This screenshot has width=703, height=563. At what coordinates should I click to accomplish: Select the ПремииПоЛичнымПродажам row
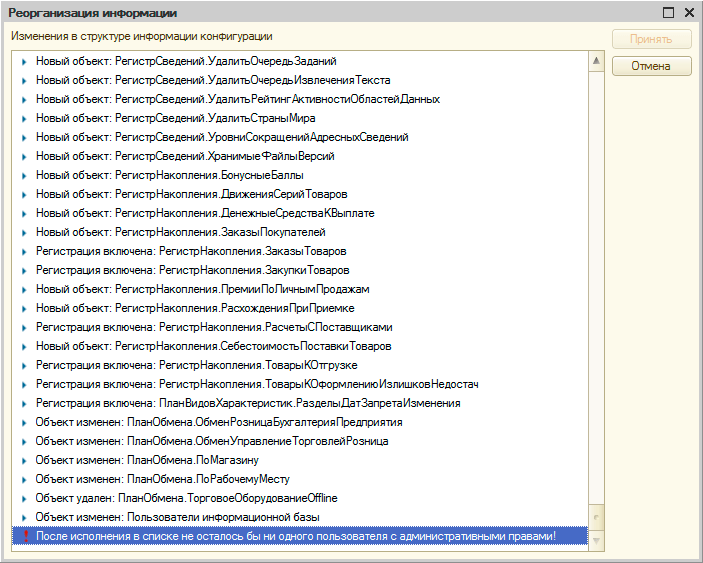pos(209,290)
